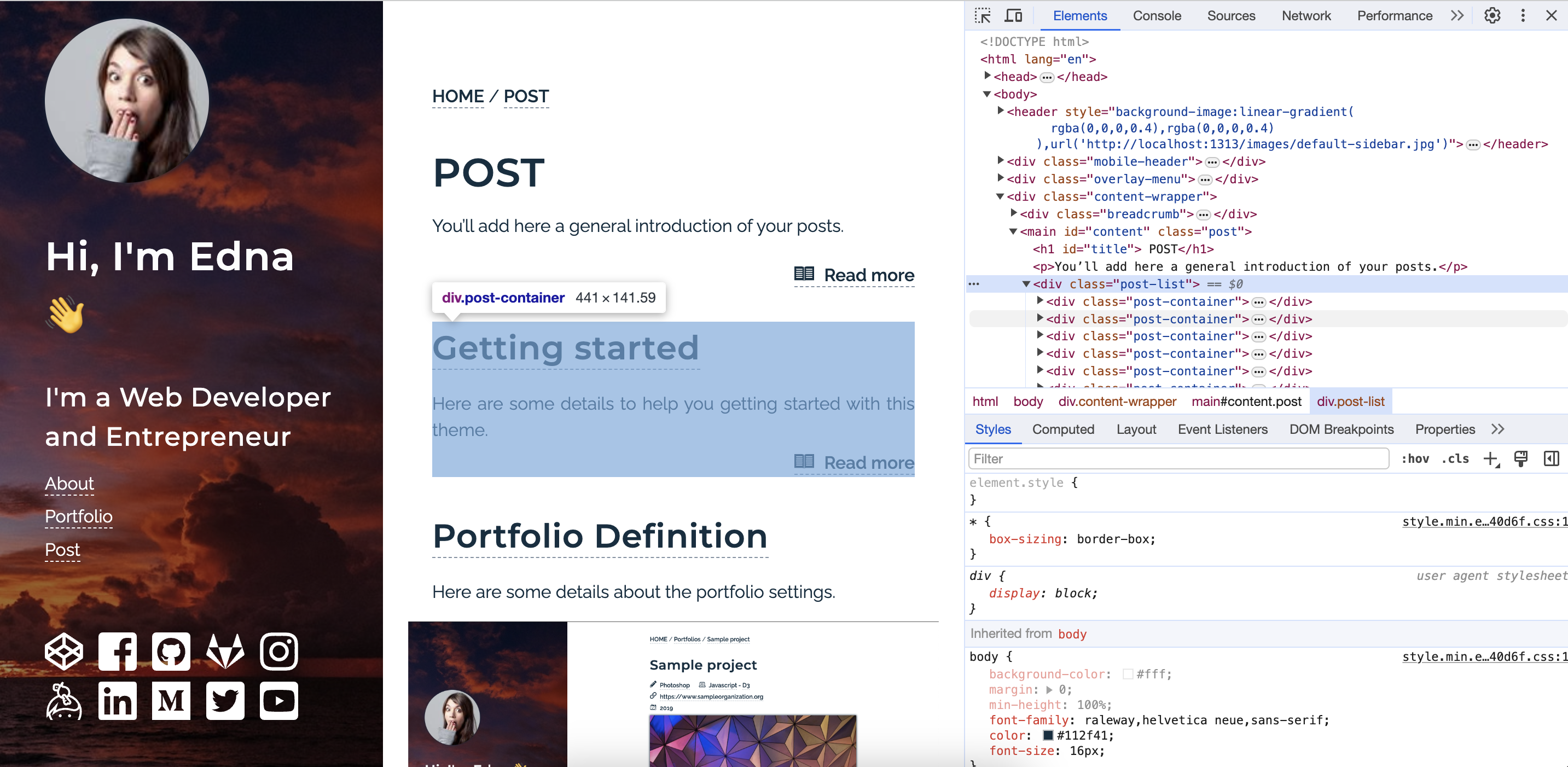Collapse the post-list div node
Screen dimensions: 1568x767
[1026, 284]
